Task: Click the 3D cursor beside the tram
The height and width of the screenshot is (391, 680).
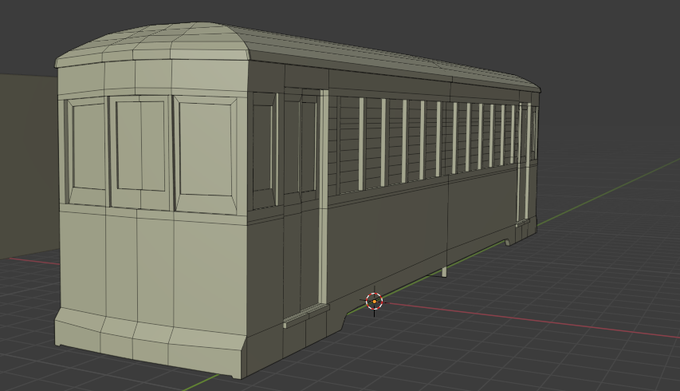Action: coord(374,301)
